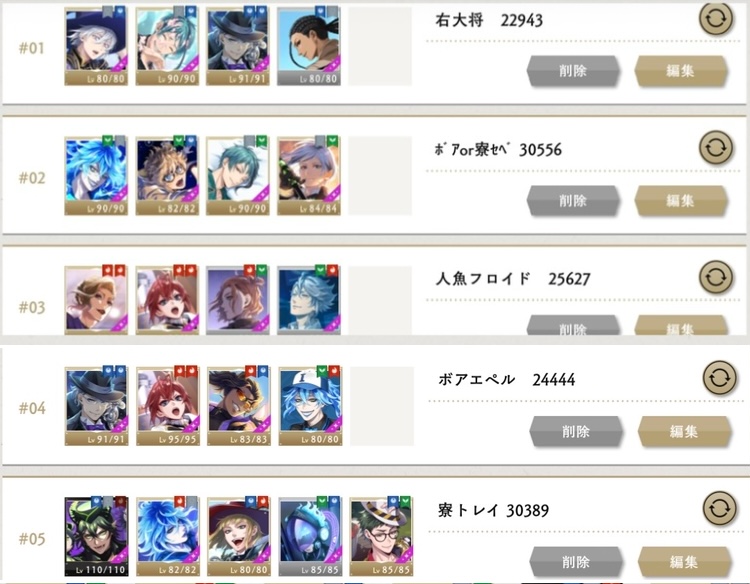Edit deck #01 with 編集 button
This screenshot has height=584, width=750.
[x=681, y=71]
